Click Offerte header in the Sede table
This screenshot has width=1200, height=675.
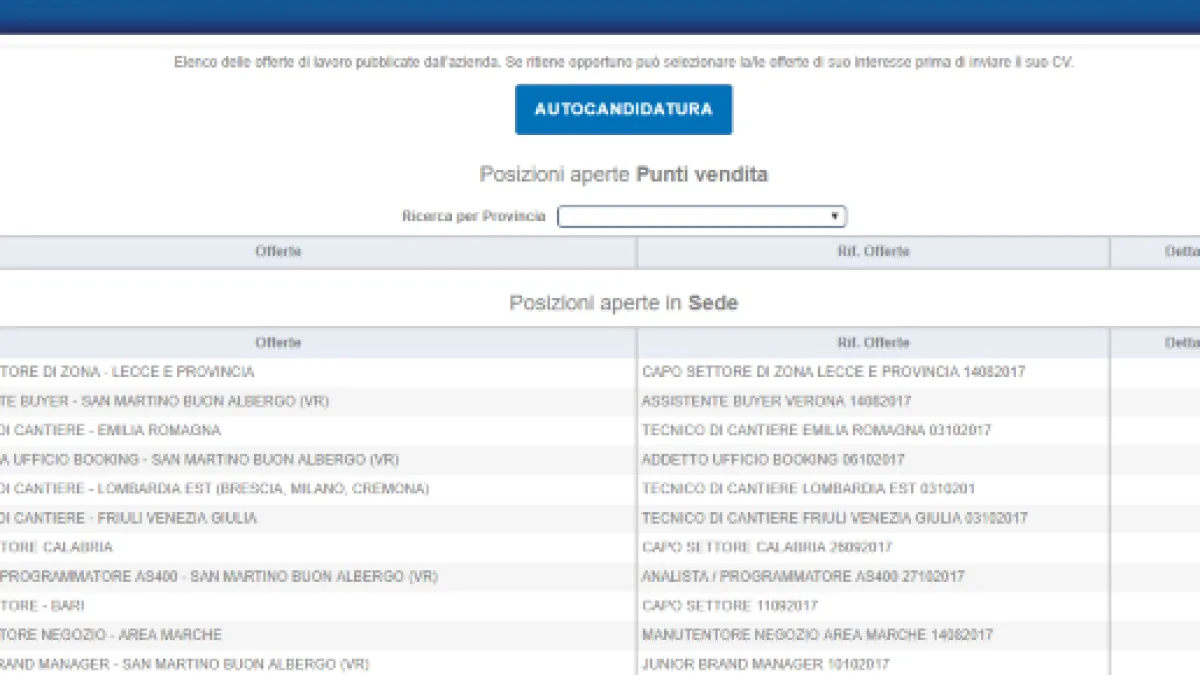278,343
